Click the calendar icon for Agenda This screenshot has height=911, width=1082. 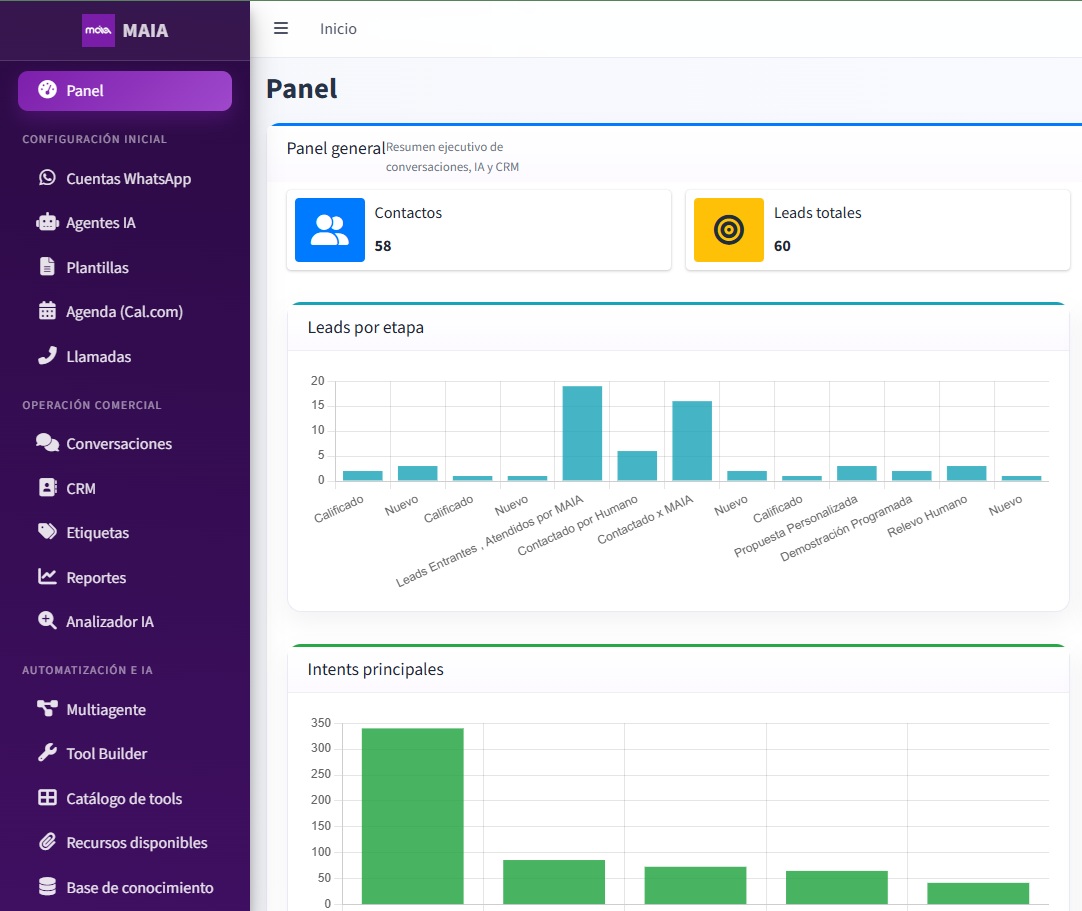[x=48, y=311]
